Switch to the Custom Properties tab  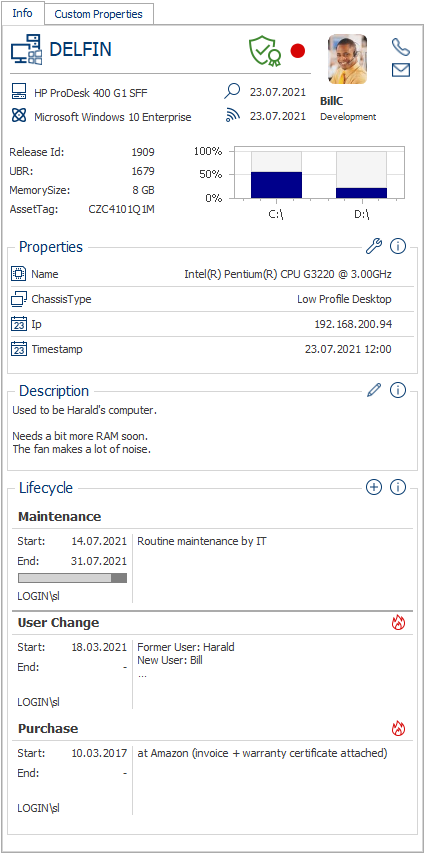pyautogui.click(x=99, y=14)
